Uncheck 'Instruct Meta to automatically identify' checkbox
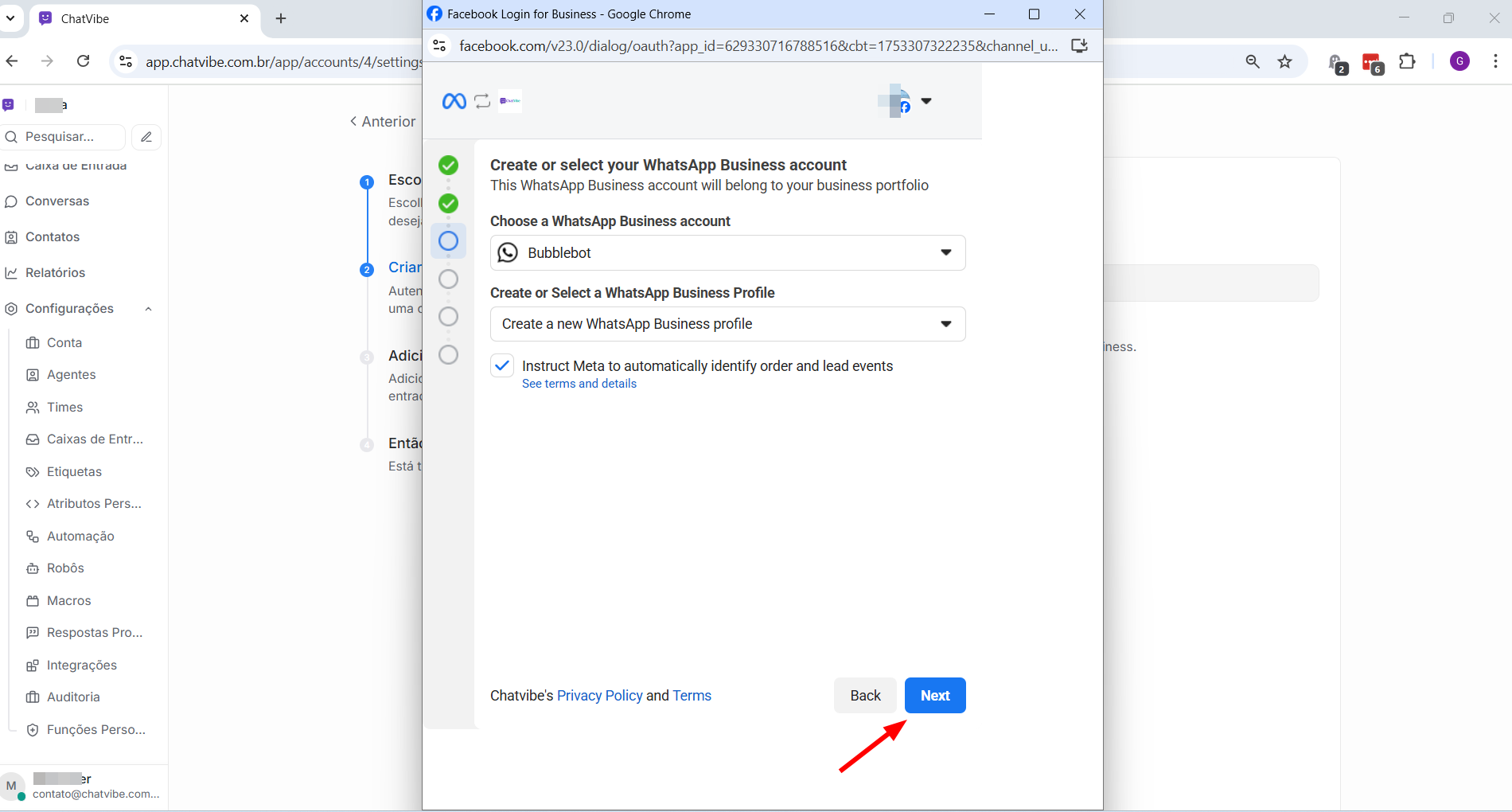Screen dimensions: 1512x812 pyautogui.click(x=502, y=365)
